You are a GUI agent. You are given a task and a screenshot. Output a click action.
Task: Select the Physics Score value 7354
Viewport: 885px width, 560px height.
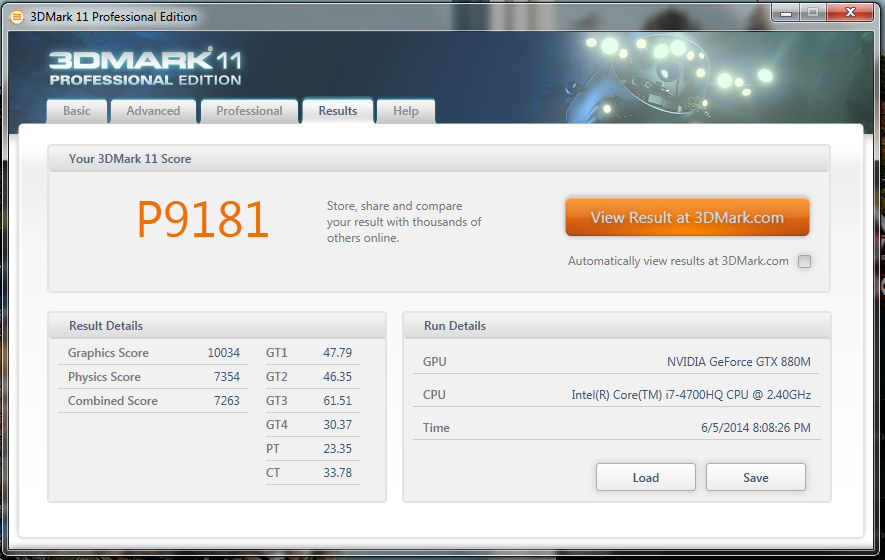pos(227,377)
